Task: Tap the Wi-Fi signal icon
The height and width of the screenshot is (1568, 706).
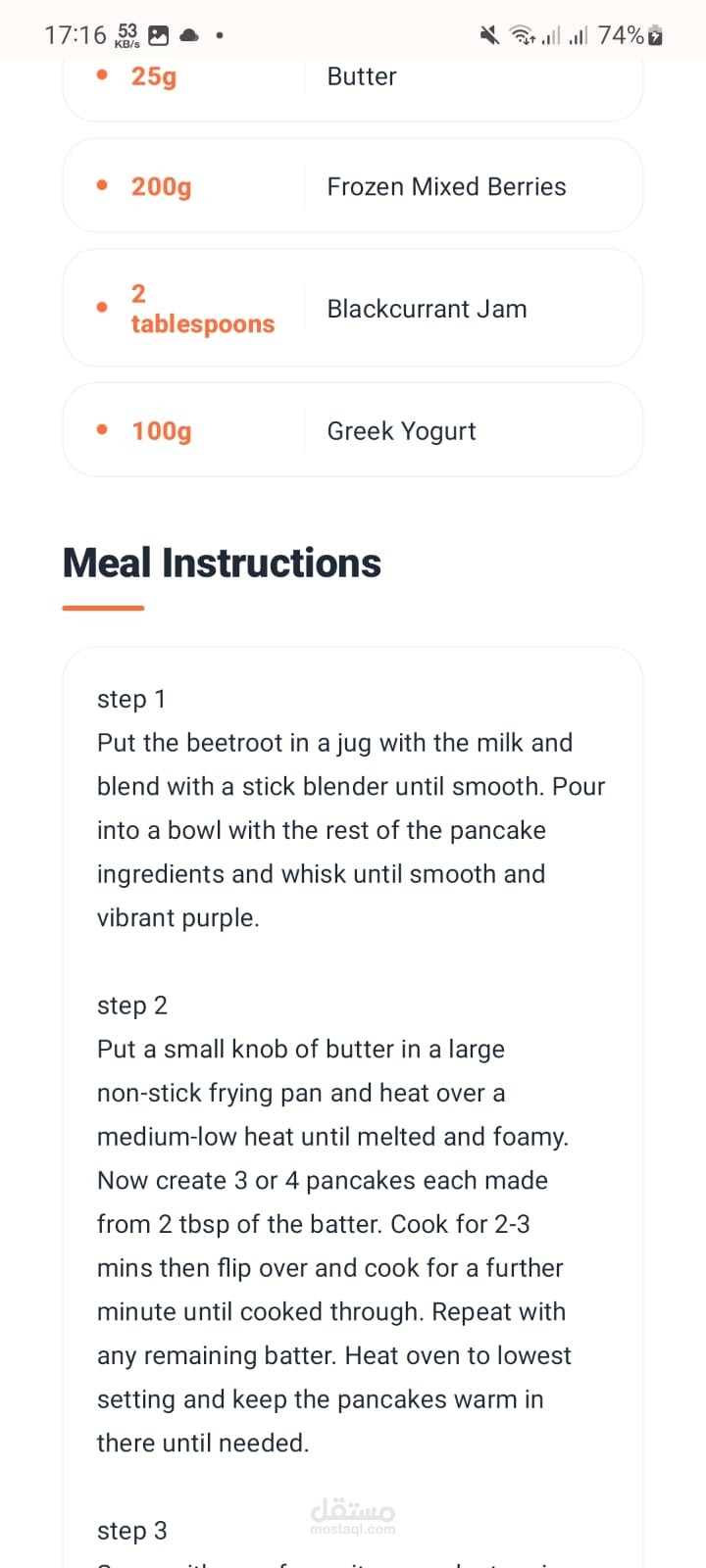Action: click(521, 36)
